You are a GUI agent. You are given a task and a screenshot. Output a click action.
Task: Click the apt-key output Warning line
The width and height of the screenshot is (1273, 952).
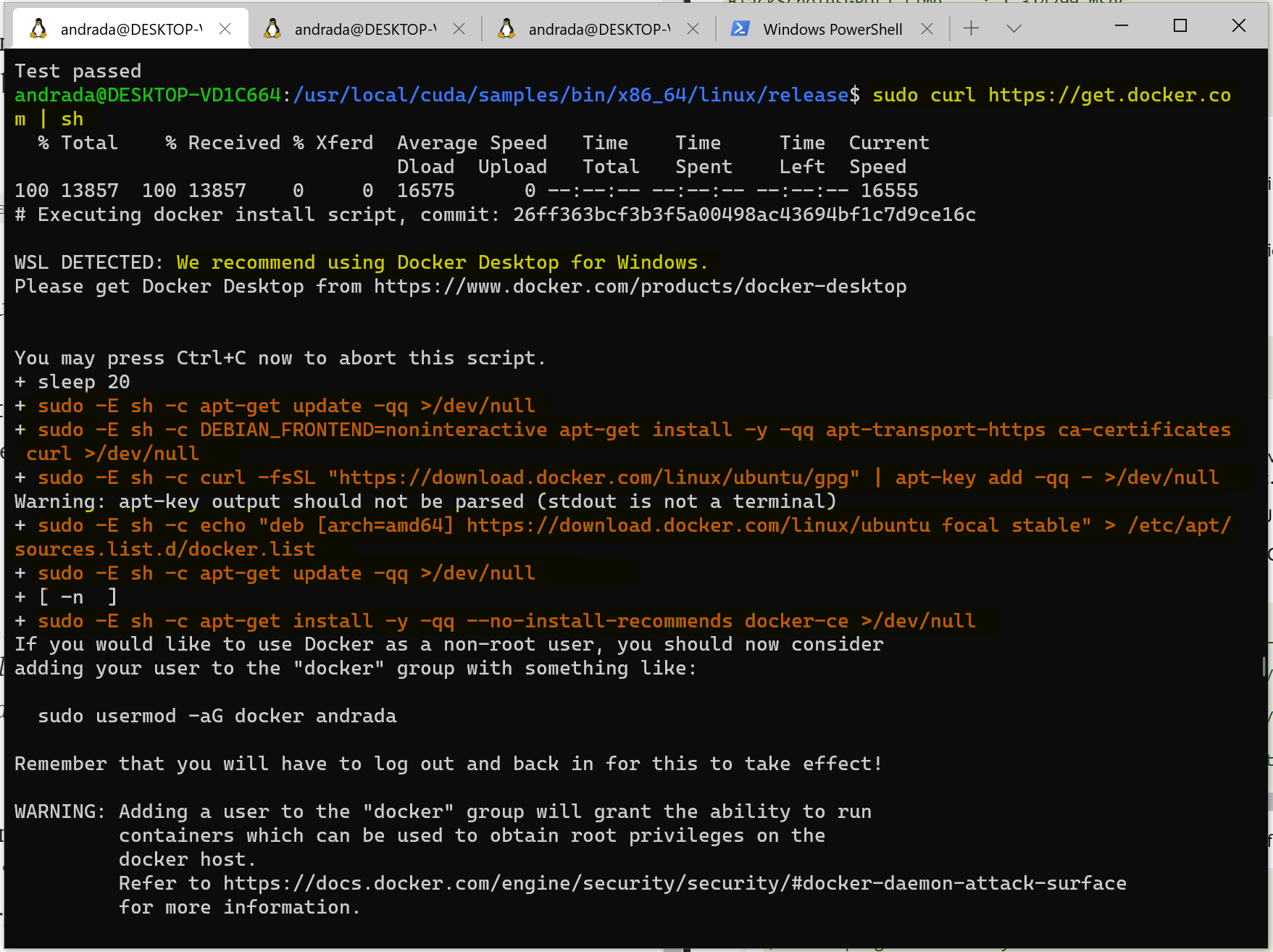(x=426, y=502)
